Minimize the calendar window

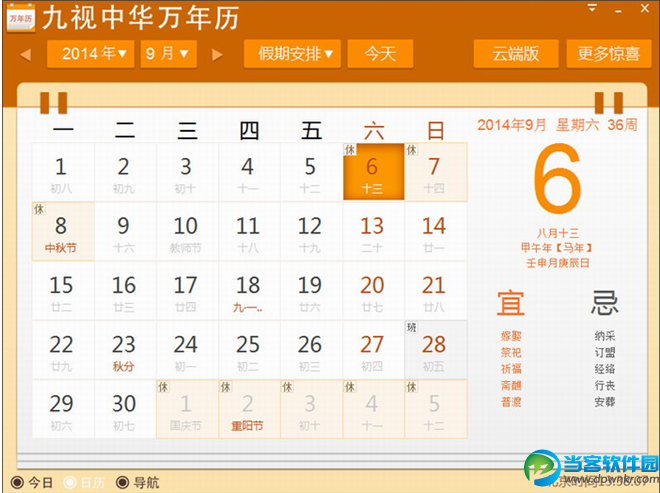click(x=618, y=9)
